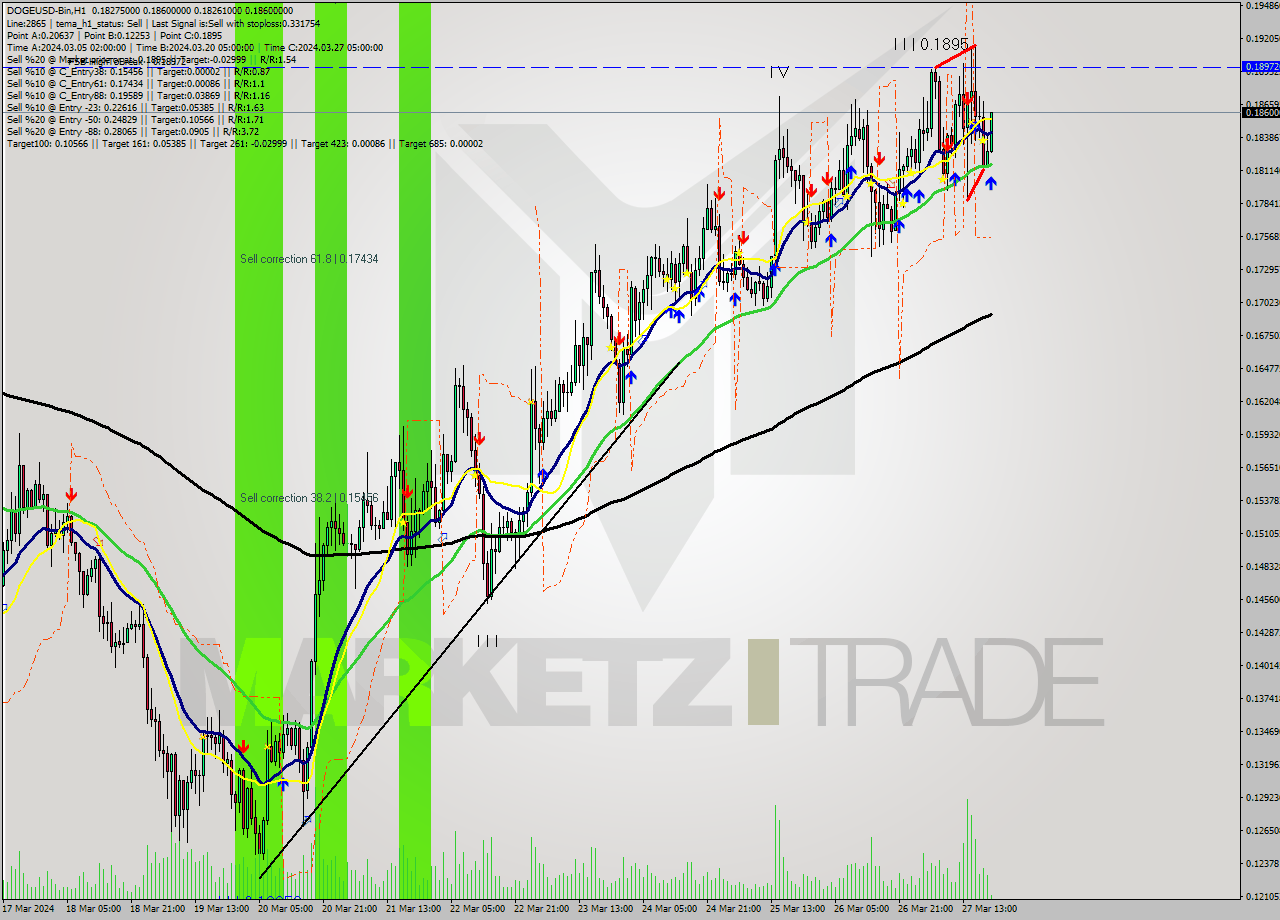Click the 0.1675 price axis label
The height and width of the screenshot is (920, 1280).
(1262, 336)
